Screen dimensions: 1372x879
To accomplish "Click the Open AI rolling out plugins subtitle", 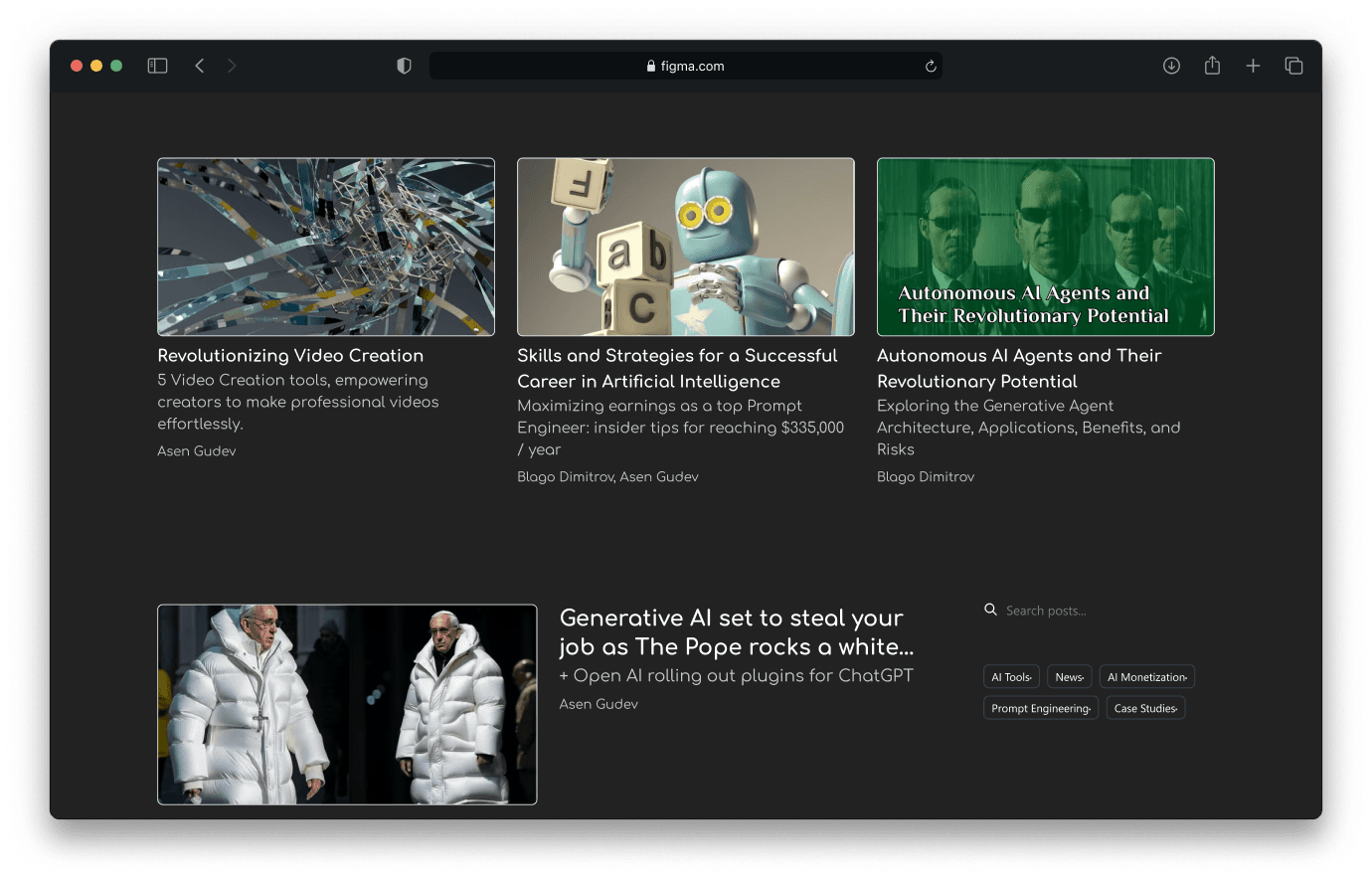I will pyautogui.click(x=736, y=675).
